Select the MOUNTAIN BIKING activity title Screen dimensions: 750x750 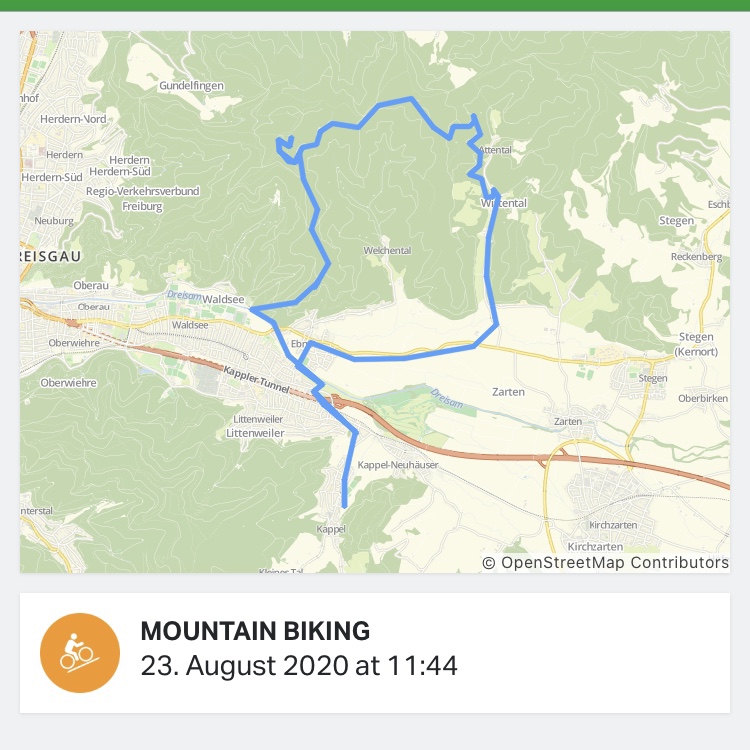point(256,631)
